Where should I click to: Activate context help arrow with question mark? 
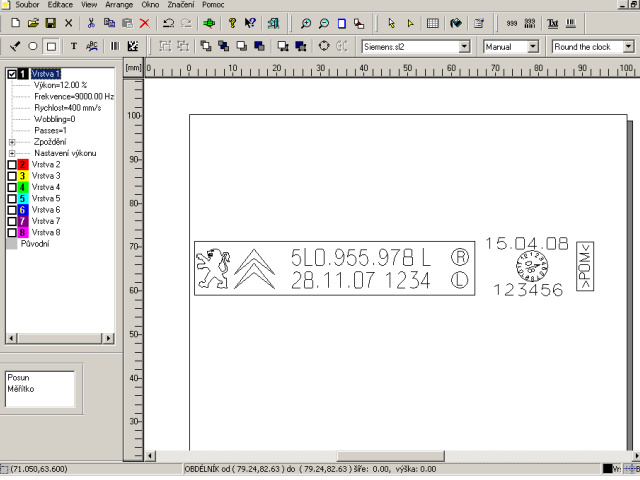(x=250, y=23)
